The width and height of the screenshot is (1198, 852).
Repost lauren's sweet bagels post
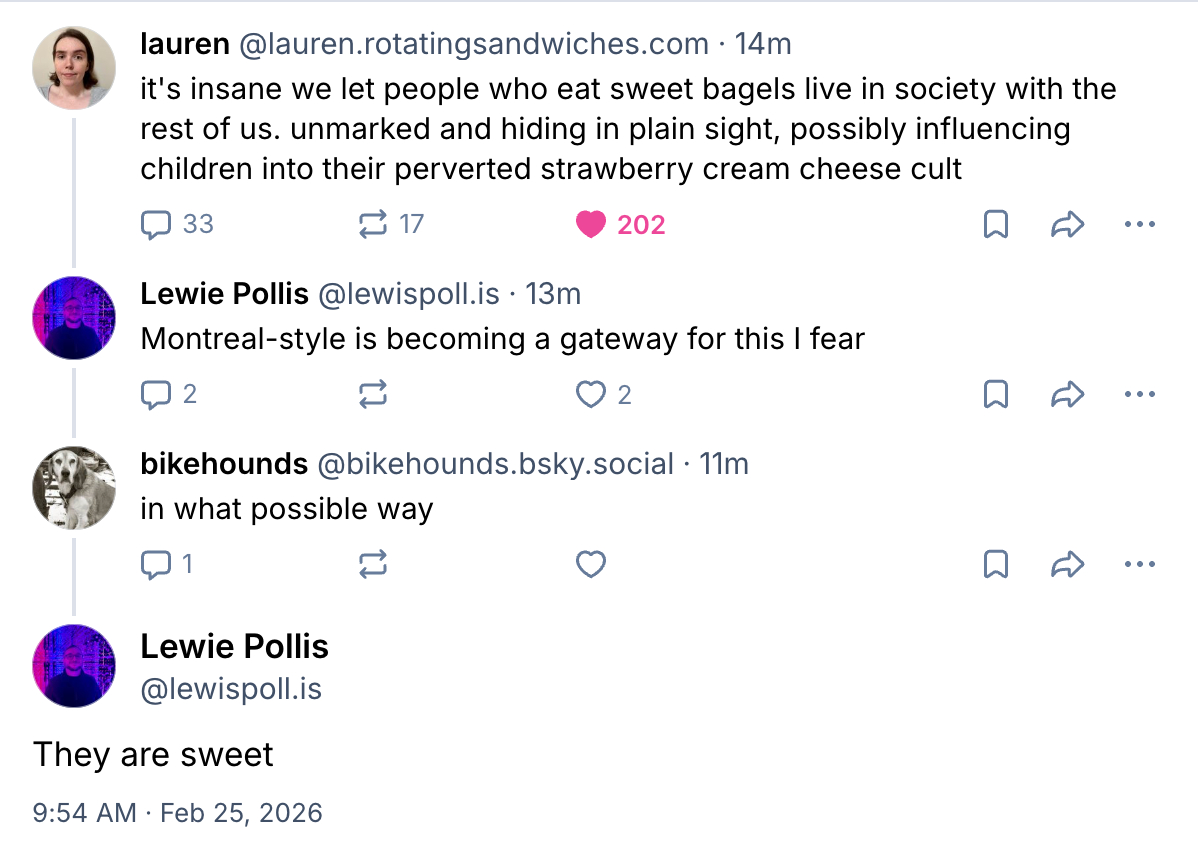pos(373,225)
